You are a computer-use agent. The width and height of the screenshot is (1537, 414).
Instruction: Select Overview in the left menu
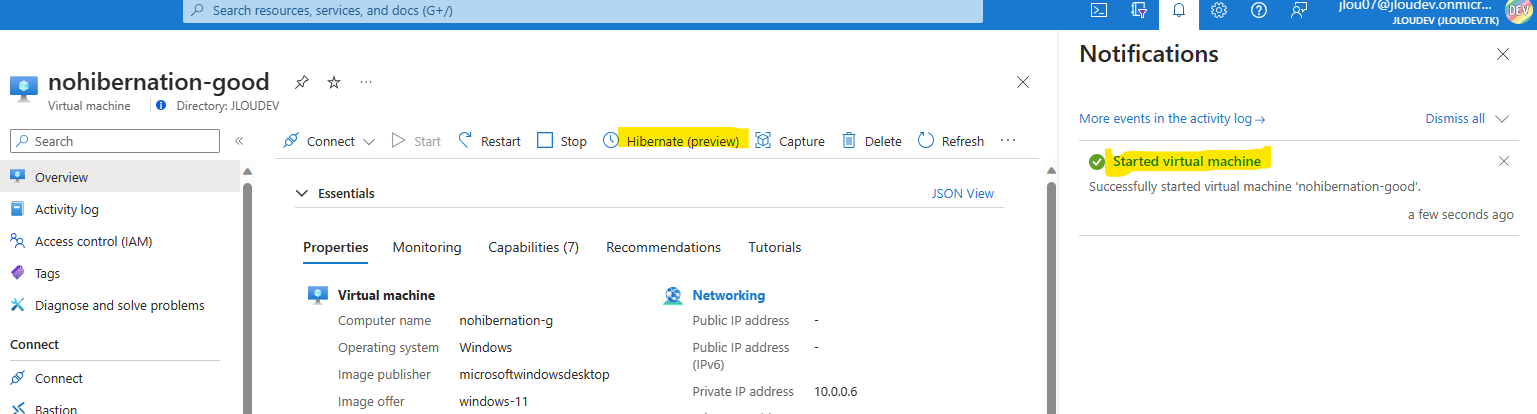(x=120, y=177)
